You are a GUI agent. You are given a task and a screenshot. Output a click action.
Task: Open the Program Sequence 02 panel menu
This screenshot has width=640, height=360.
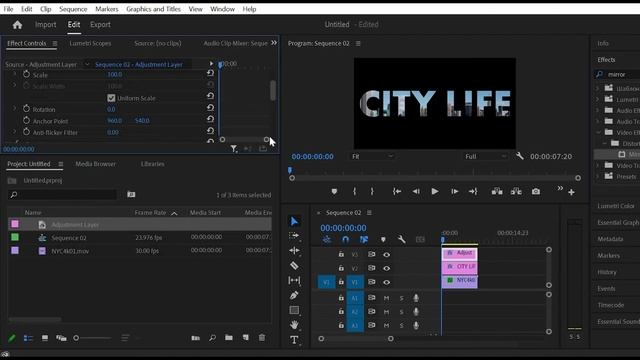coord(358,43)
